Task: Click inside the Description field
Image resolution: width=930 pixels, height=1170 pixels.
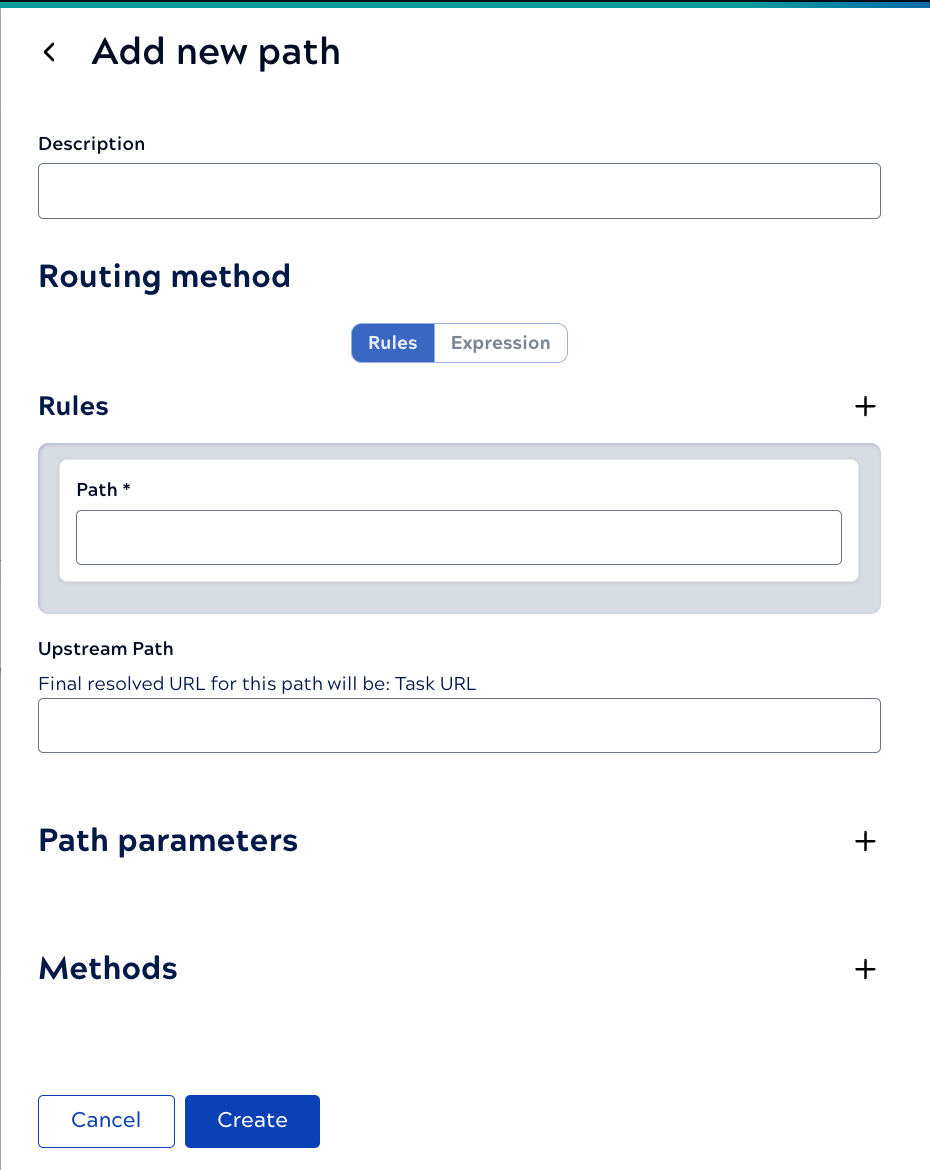Action: point(459,190)
